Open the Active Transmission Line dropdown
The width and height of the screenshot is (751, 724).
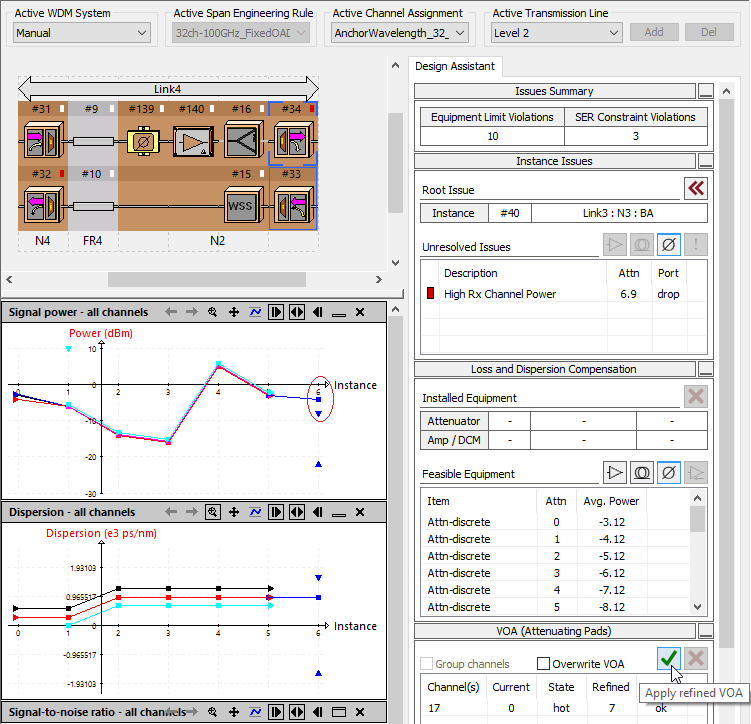556,33
